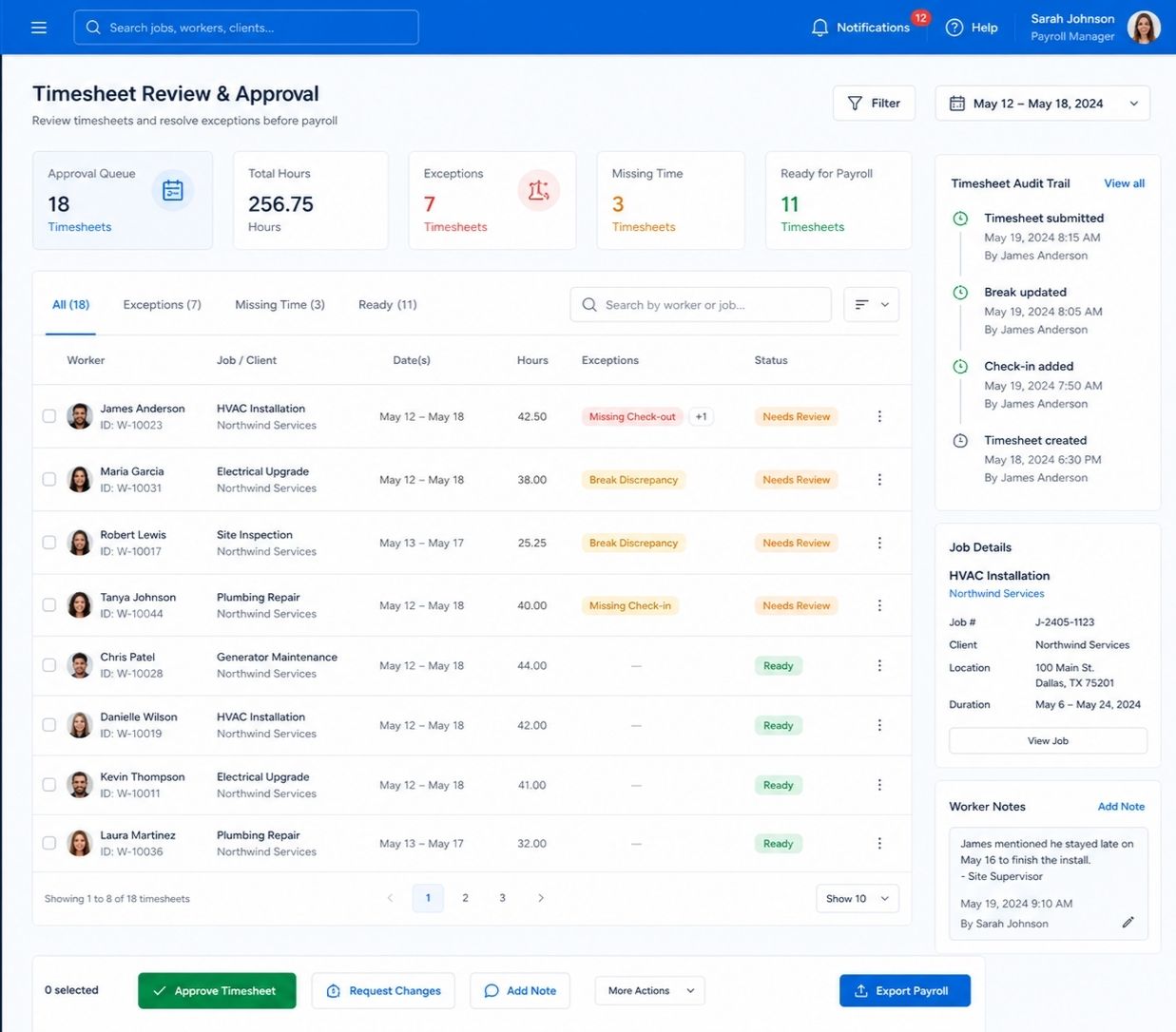
Task: Open row options for Kevin Thompson
Action: pyautogui.click(x=879, y=785)
